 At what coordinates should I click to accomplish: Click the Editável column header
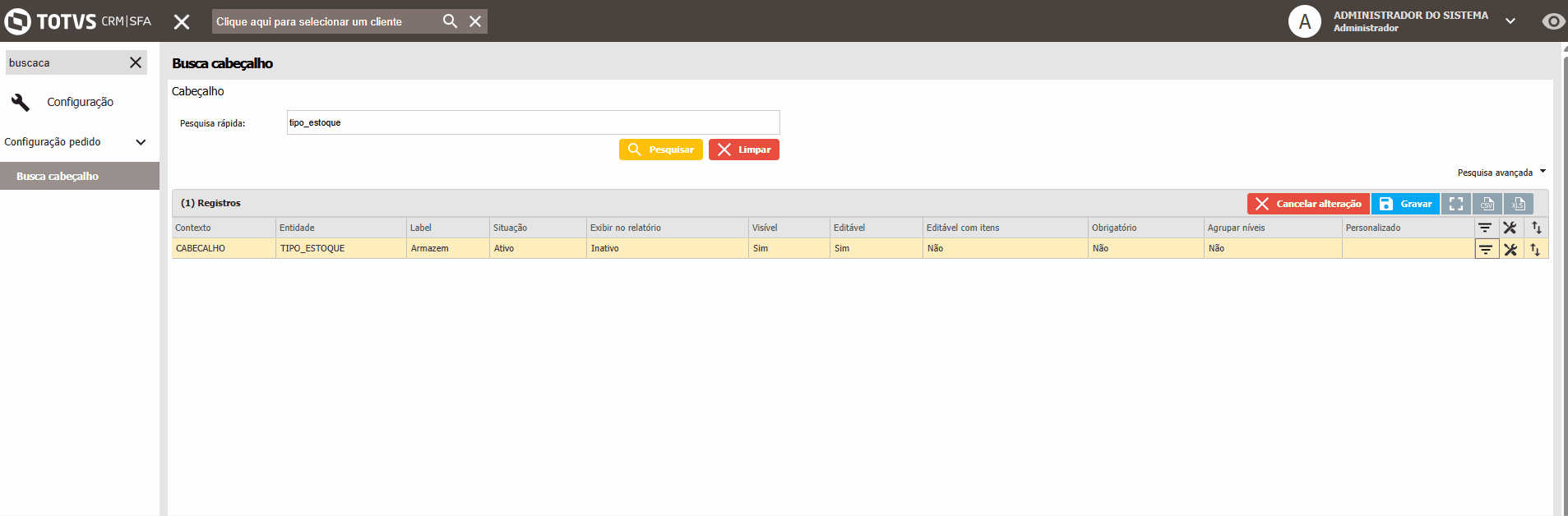coord(877,228)
